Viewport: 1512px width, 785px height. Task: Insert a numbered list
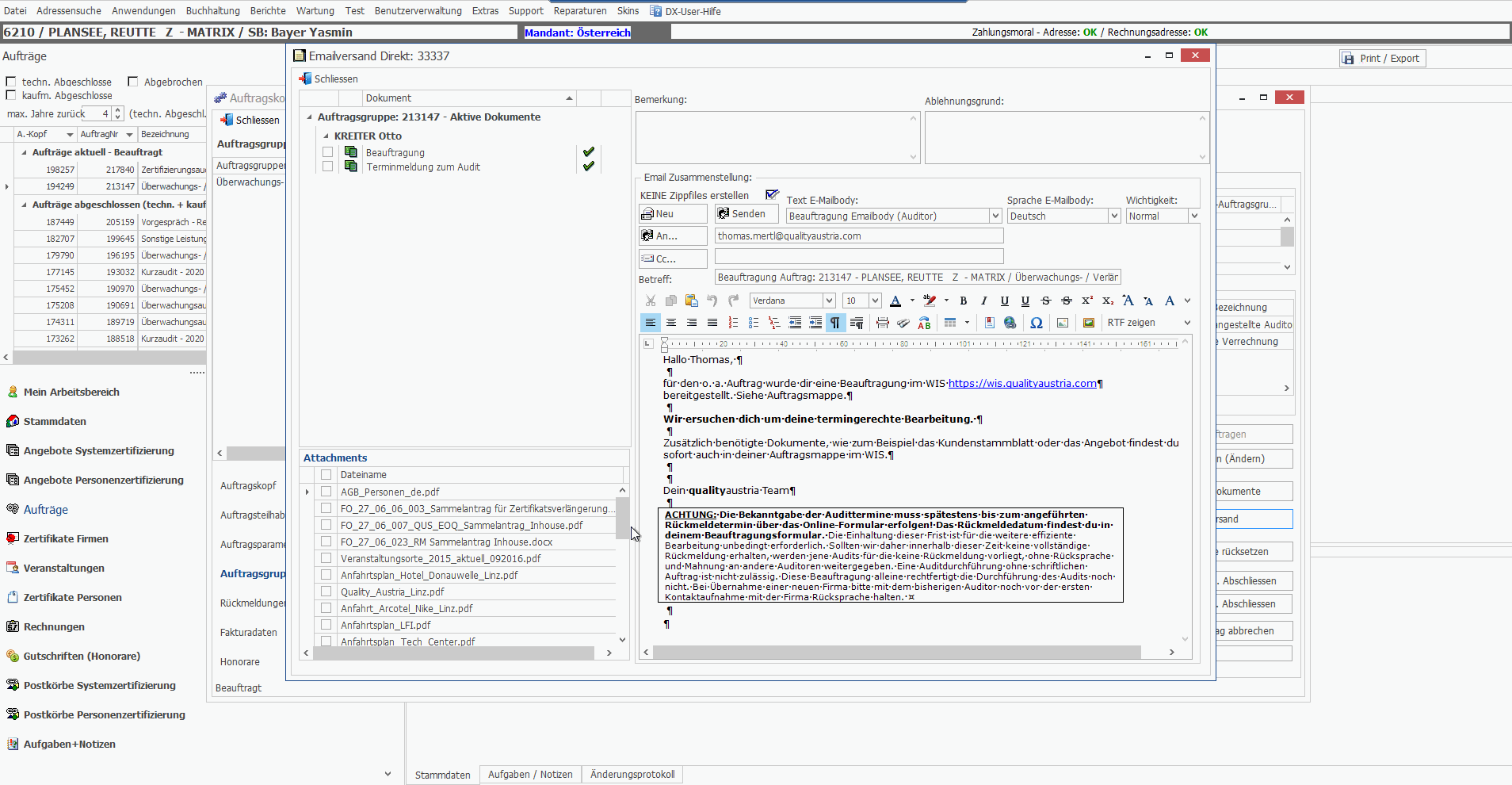point(733,323)
